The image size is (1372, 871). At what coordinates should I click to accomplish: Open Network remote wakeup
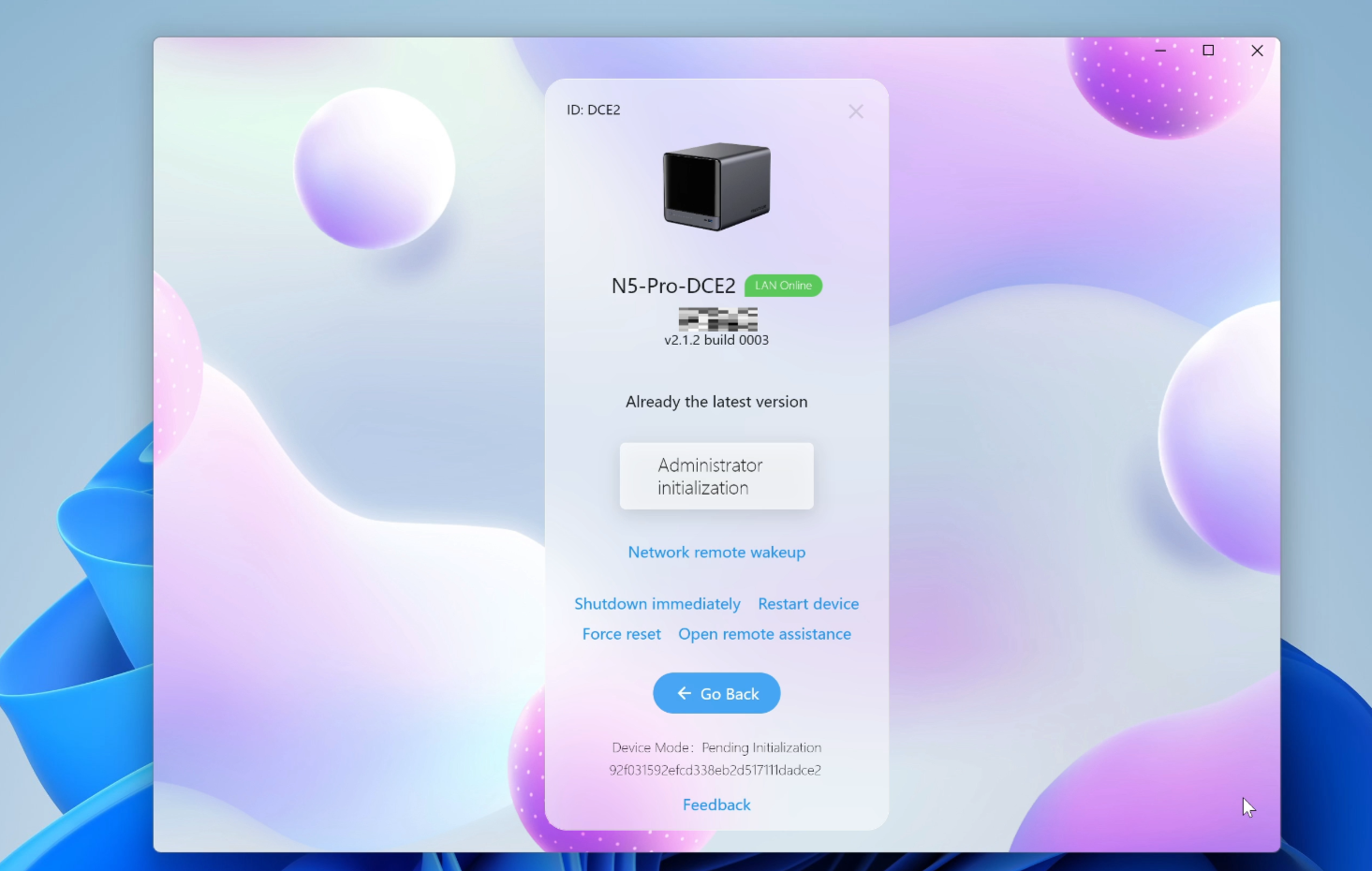[x=716, y=553]
